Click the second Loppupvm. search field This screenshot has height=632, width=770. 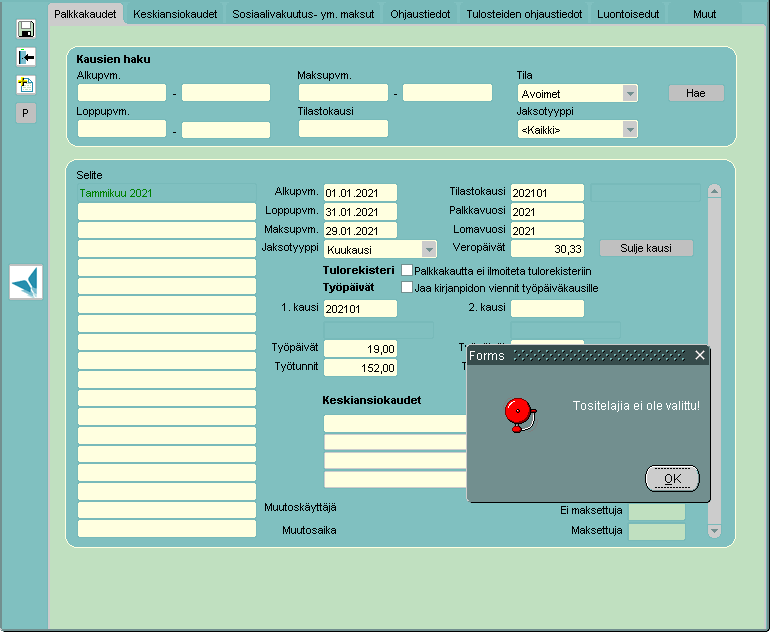pyautogui.click(x=226, y=130)
